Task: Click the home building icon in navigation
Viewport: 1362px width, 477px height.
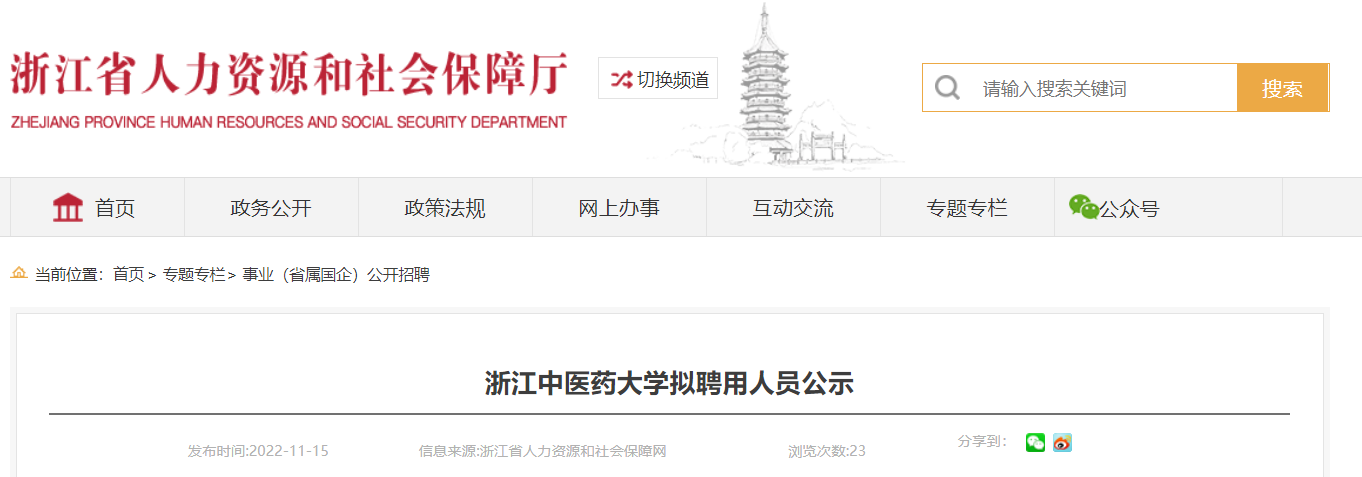Action: pyautogui.click(x=68, y=208)
